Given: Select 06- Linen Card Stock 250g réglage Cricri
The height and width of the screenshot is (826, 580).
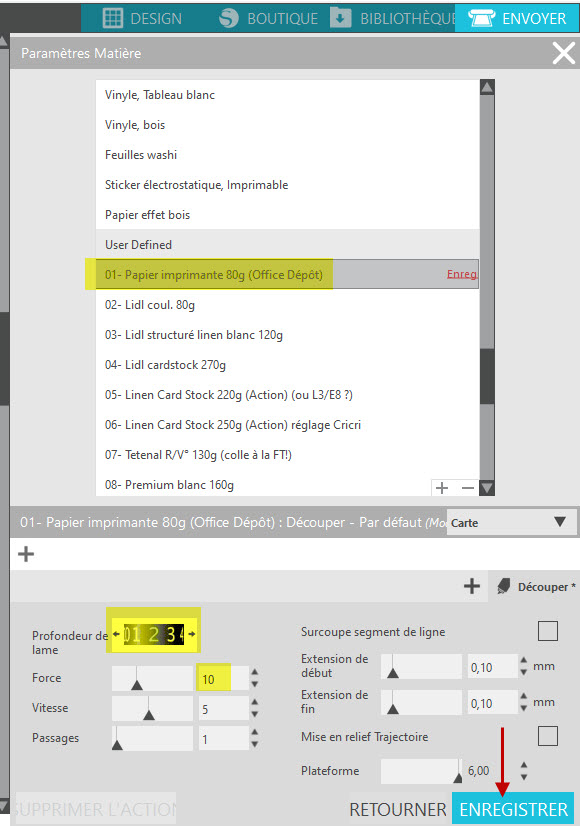Looking at the screenshot, I should pos(288,425).
